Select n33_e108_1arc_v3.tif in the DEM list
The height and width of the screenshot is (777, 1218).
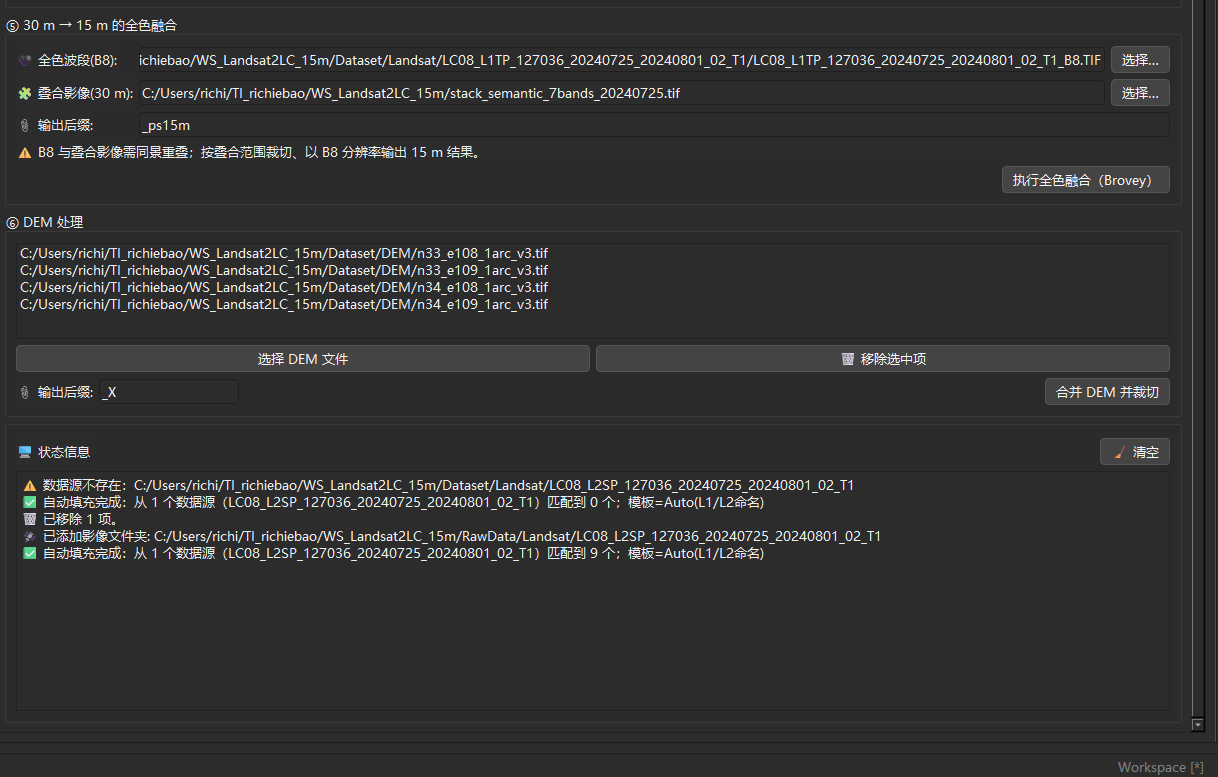pos(284,253)
